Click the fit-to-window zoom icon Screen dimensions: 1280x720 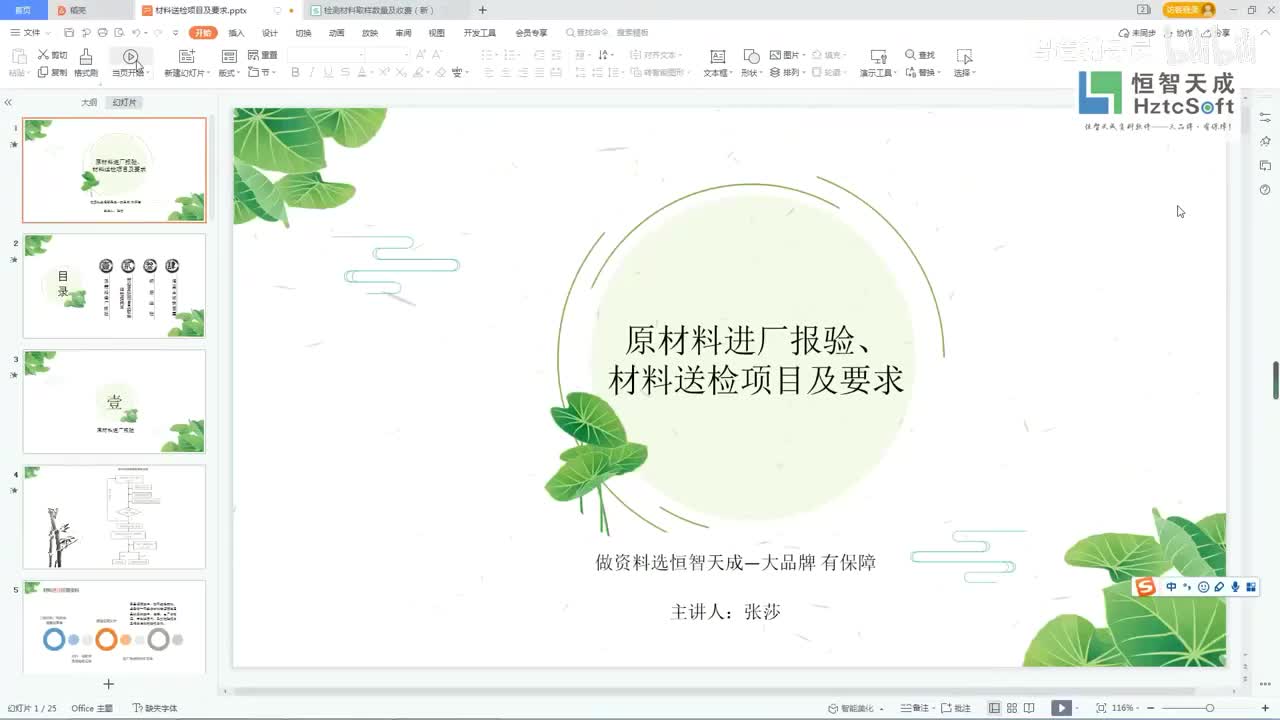click(1101, 708)
